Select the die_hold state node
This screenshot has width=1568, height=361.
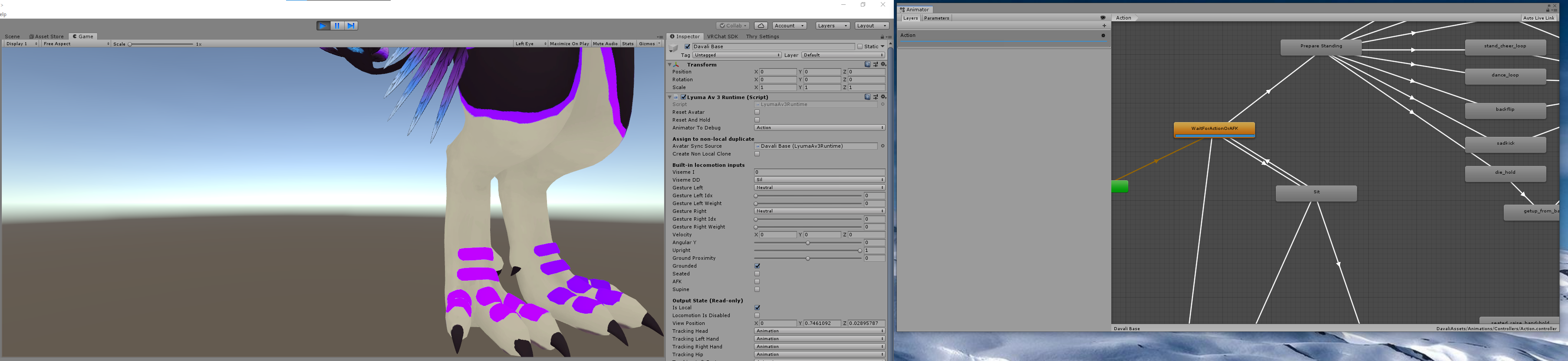click(x=1505, y=173)
